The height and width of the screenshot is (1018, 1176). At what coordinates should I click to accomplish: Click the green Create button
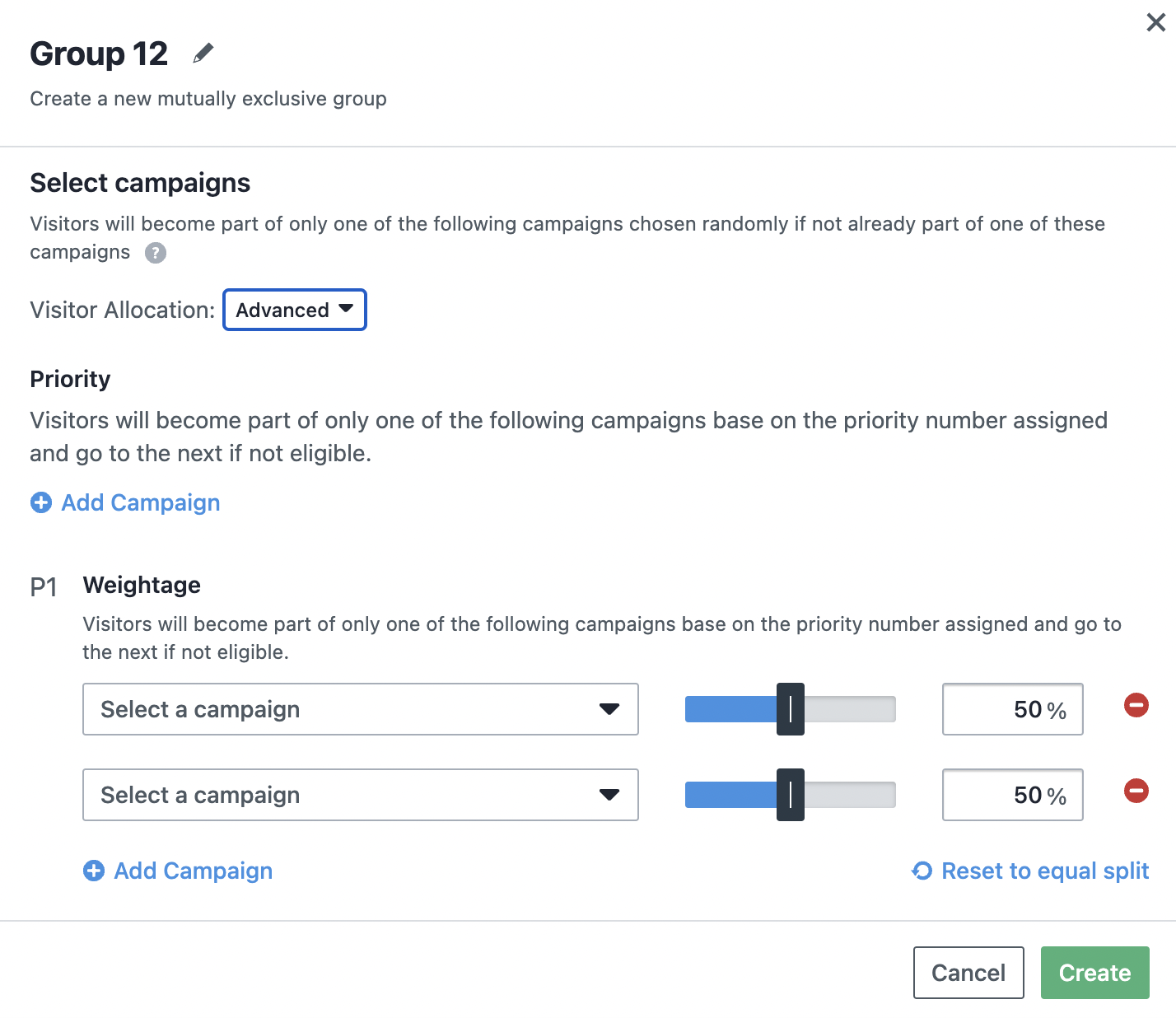click(1095, 973)
